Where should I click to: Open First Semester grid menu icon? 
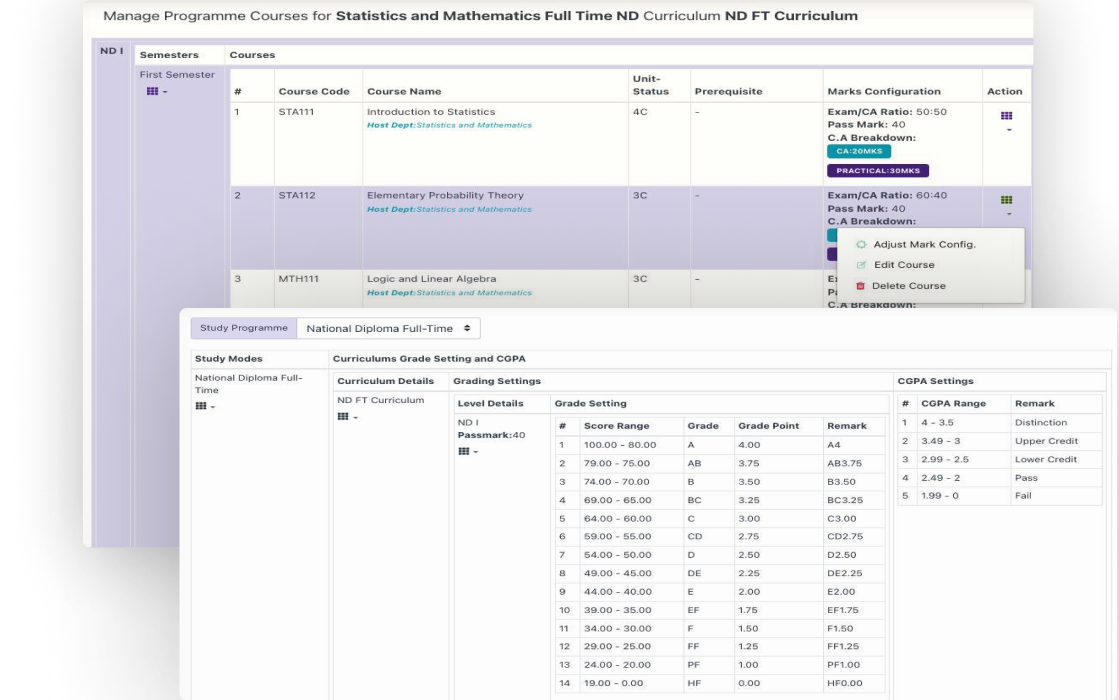pos(153,92)
